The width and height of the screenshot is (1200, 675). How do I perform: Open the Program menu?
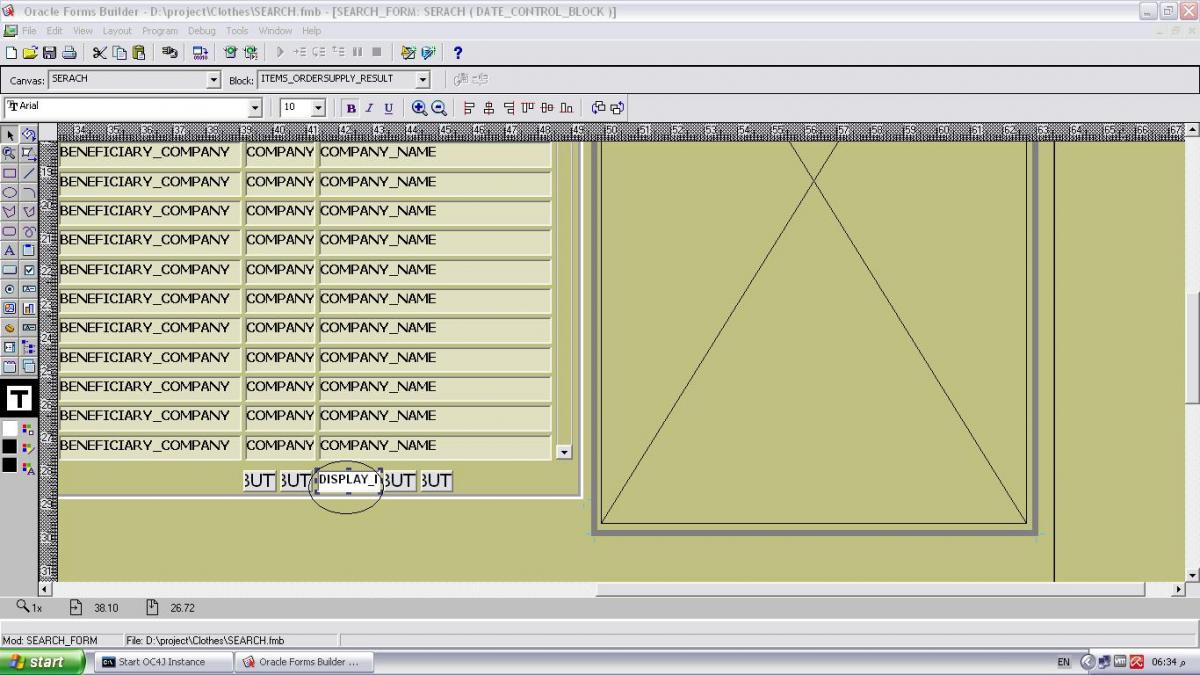coord(159,31)
